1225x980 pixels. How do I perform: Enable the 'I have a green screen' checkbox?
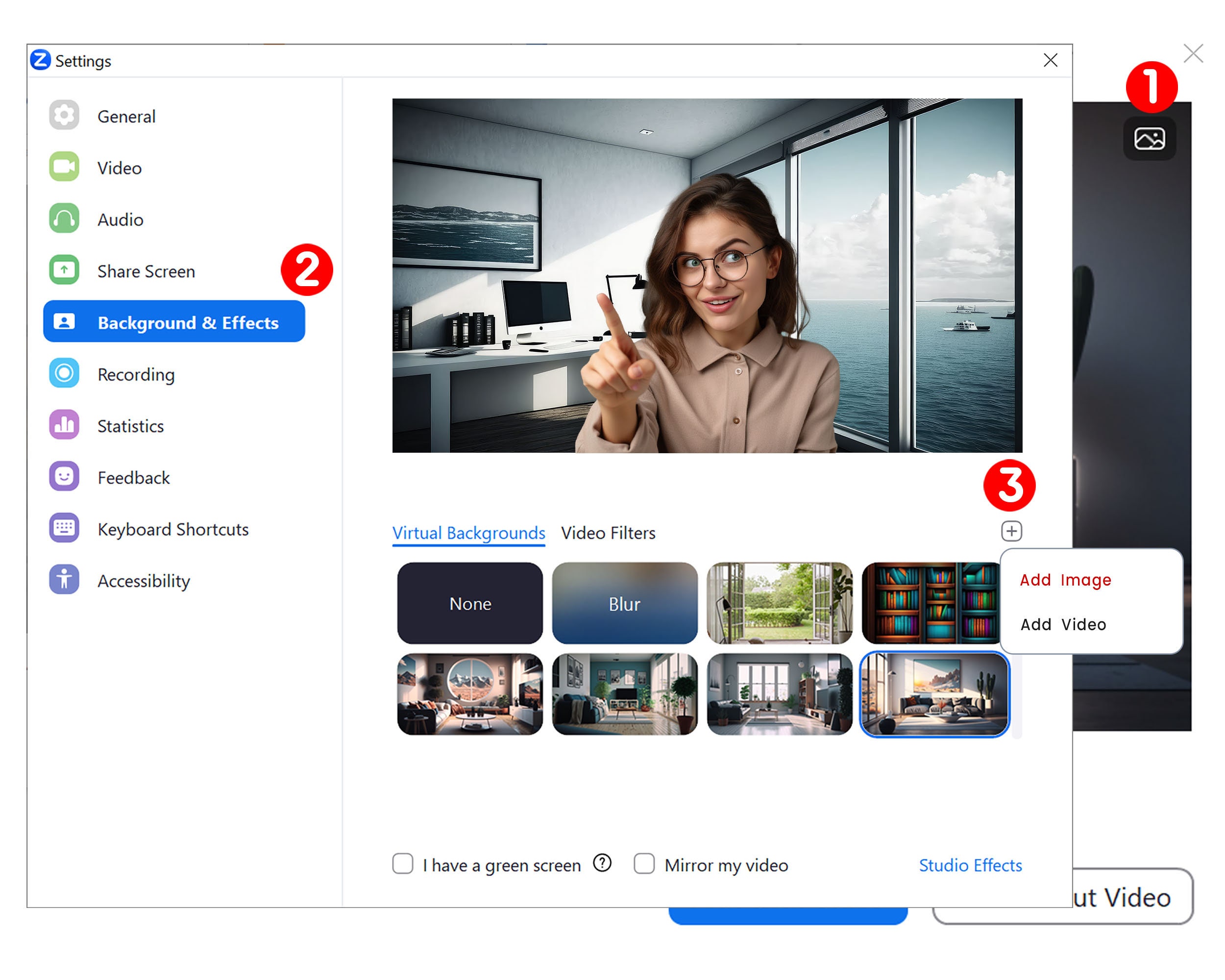pyautogui.click(x=403, y=864)
